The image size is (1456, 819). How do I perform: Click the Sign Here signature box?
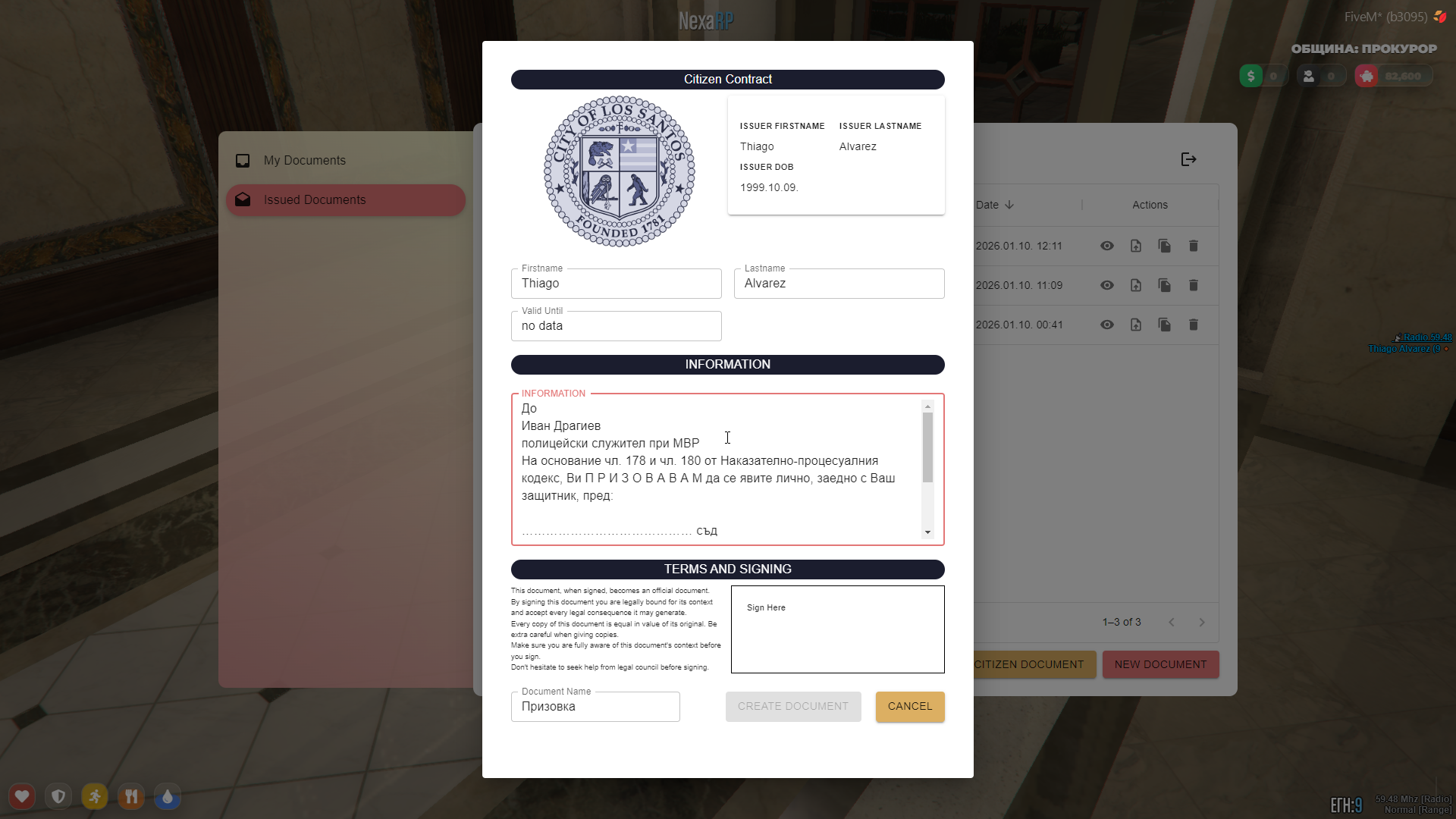point(837,629)
